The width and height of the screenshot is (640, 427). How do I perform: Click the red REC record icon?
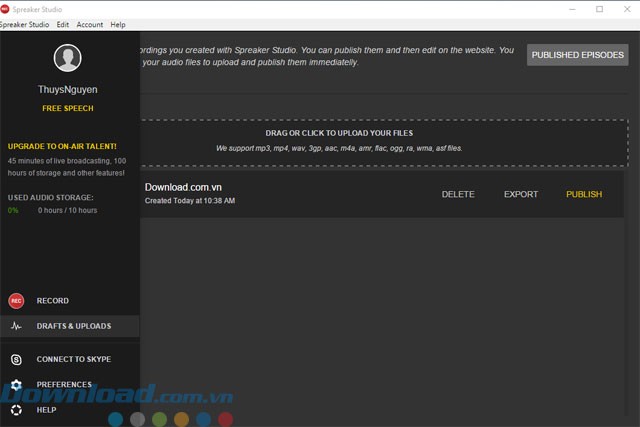[16, 301]
